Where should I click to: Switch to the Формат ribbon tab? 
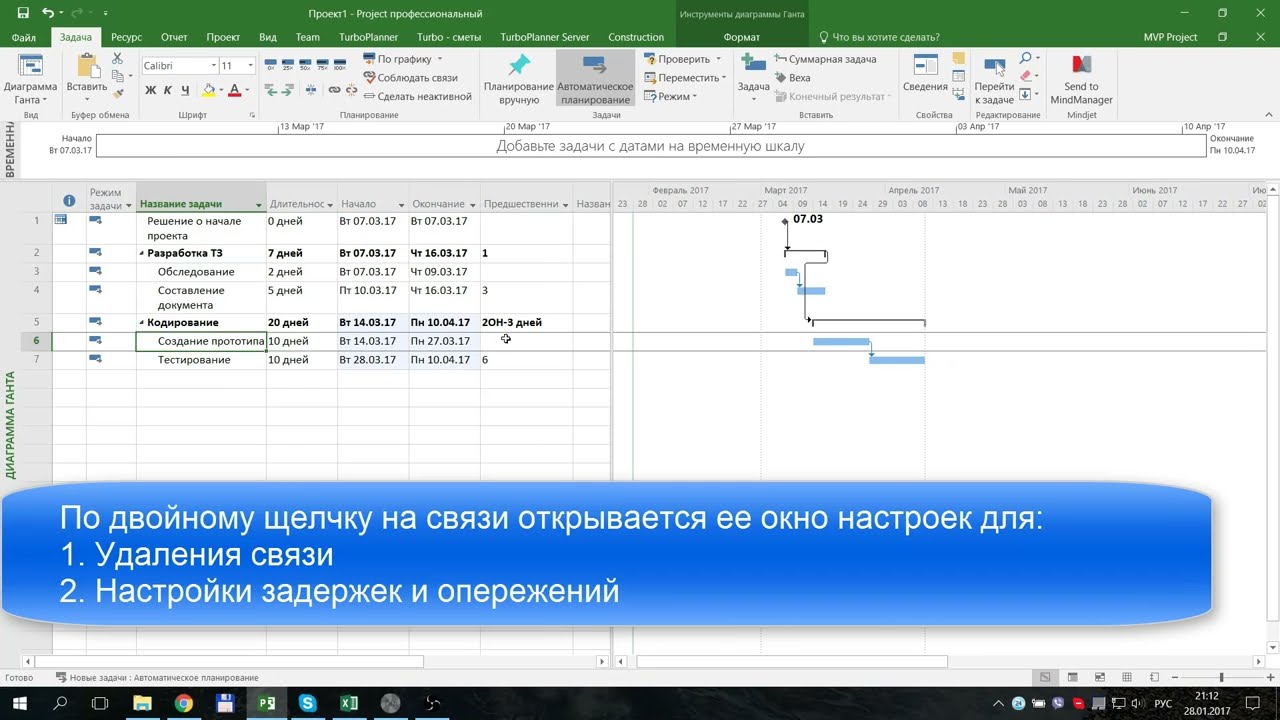[741, 37]
